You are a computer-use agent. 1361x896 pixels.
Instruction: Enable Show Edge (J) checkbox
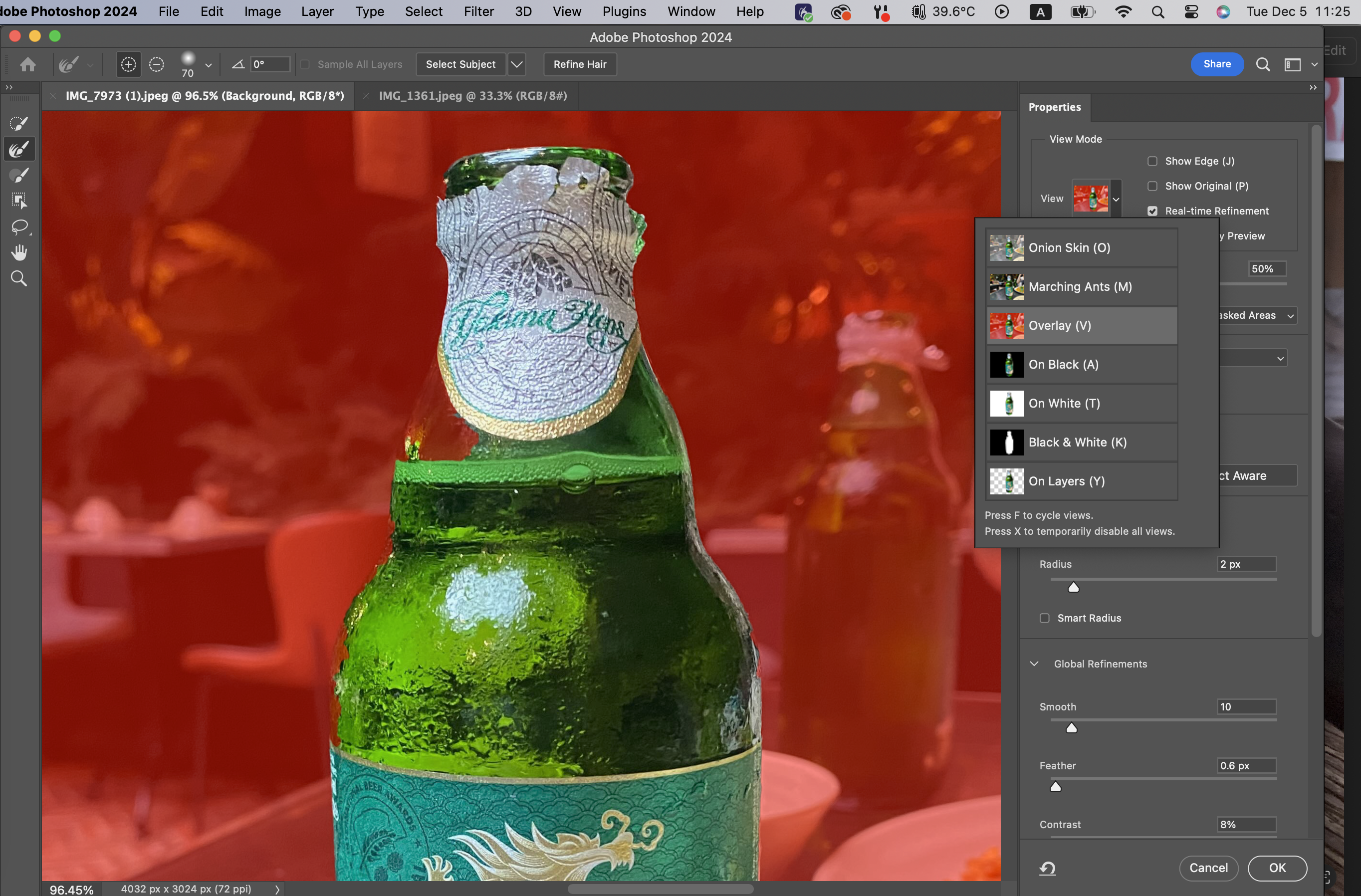pos(1152,161)
